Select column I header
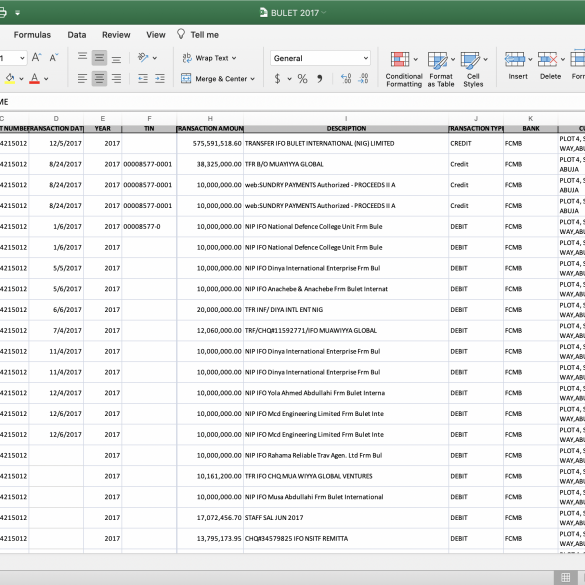Screen dimensions: 585x585 click(x=346, y=119)
